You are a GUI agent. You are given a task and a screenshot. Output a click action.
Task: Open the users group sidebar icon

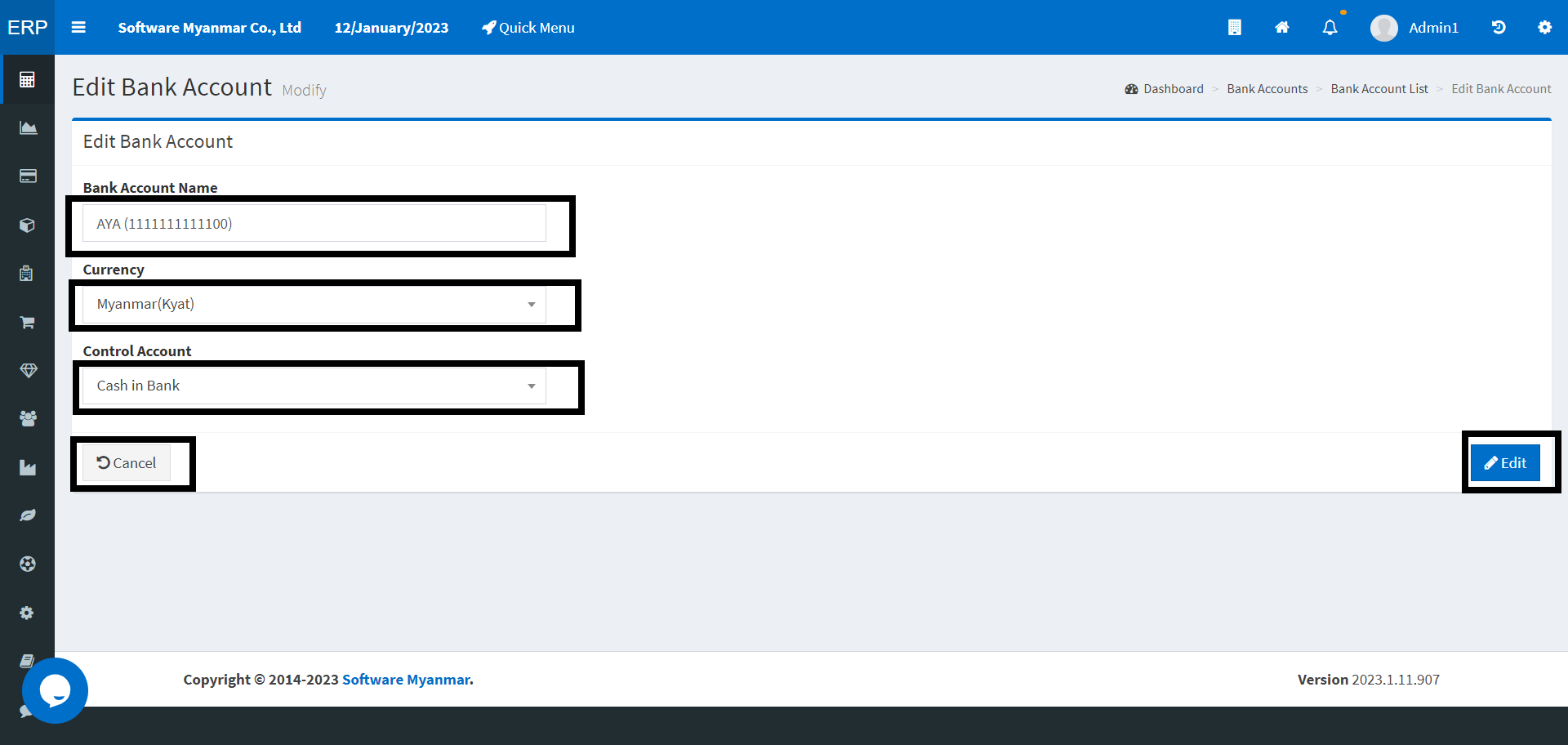coord(28,418)
